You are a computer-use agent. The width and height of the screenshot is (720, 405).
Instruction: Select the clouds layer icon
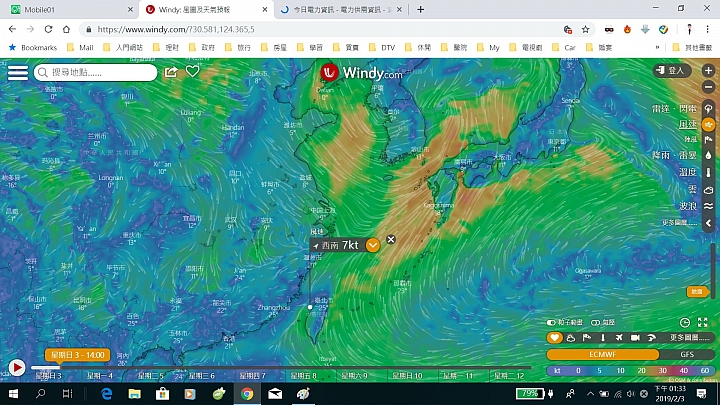coord(709,190)
